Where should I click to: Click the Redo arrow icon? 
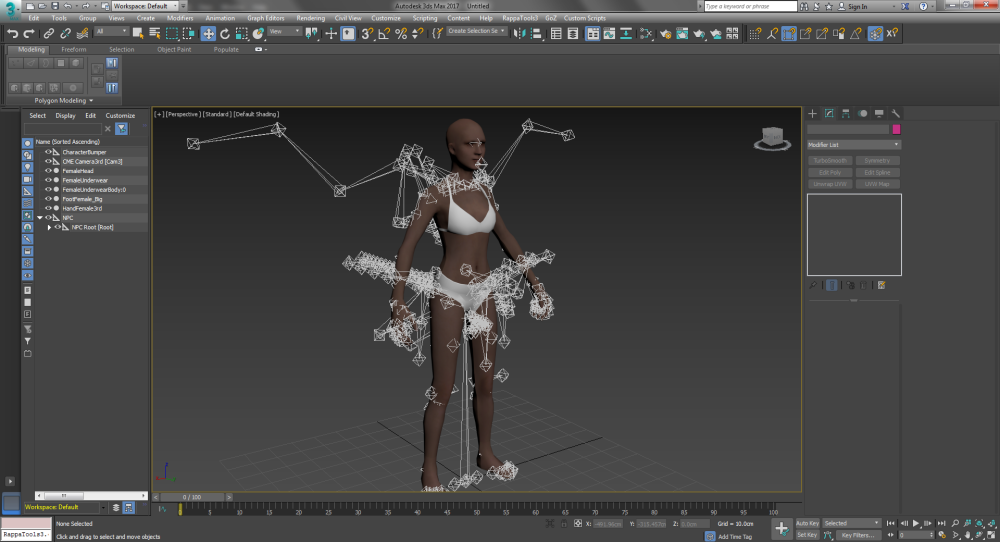29,34
